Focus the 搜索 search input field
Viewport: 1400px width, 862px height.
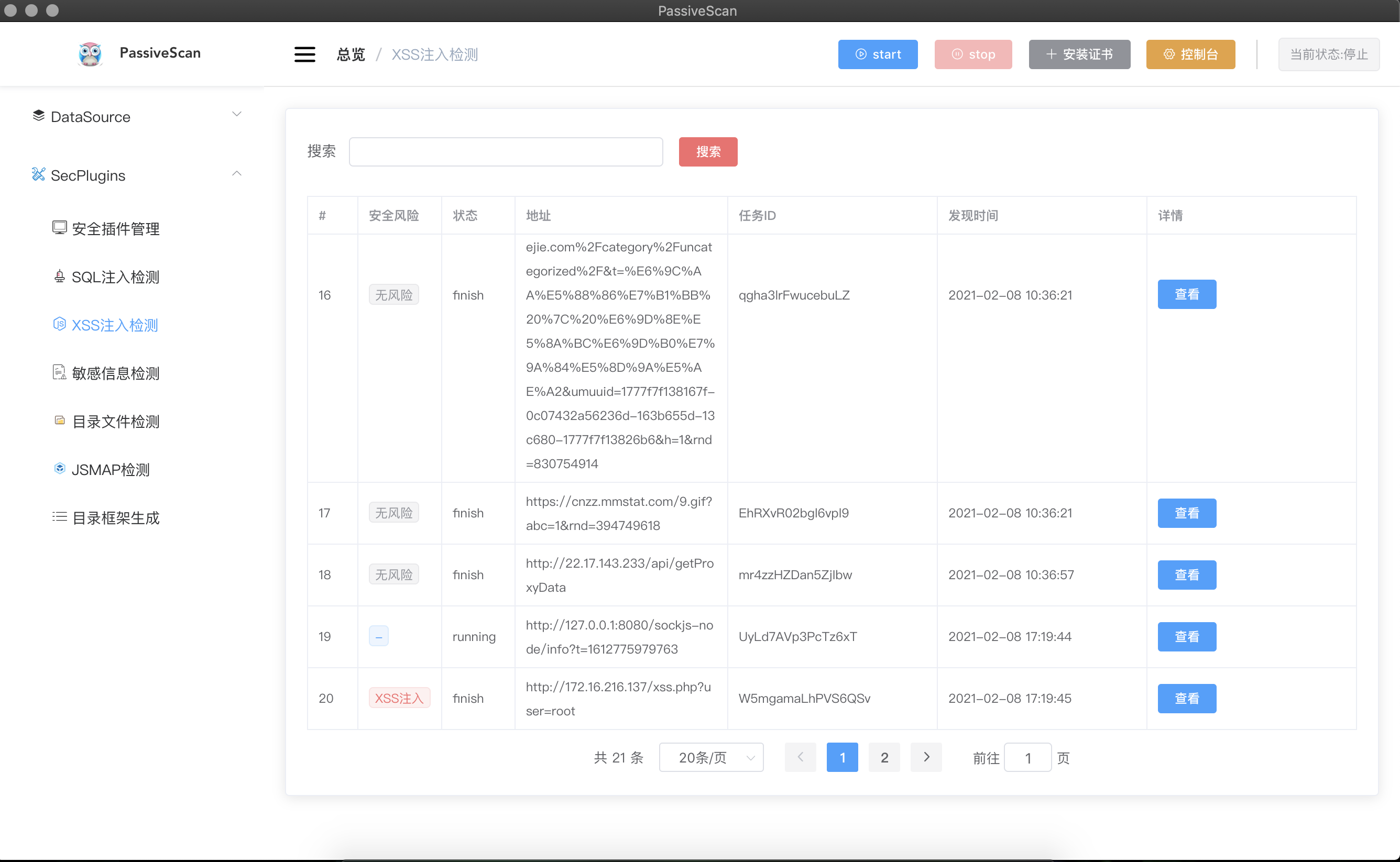pyautogui.click(x=505, y=152)
